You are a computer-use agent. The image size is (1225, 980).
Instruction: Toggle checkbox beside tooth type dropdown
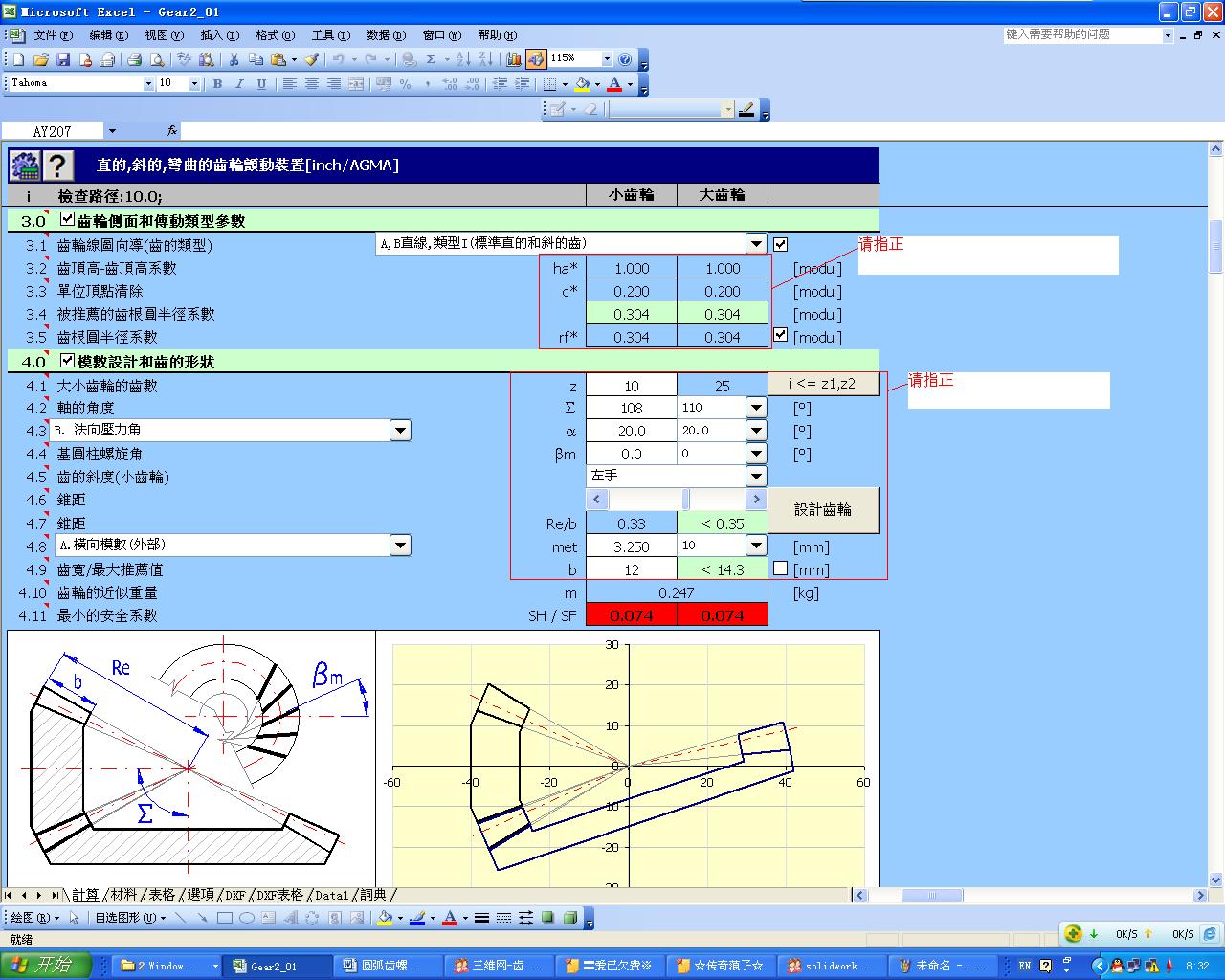(x=781, y=244)
